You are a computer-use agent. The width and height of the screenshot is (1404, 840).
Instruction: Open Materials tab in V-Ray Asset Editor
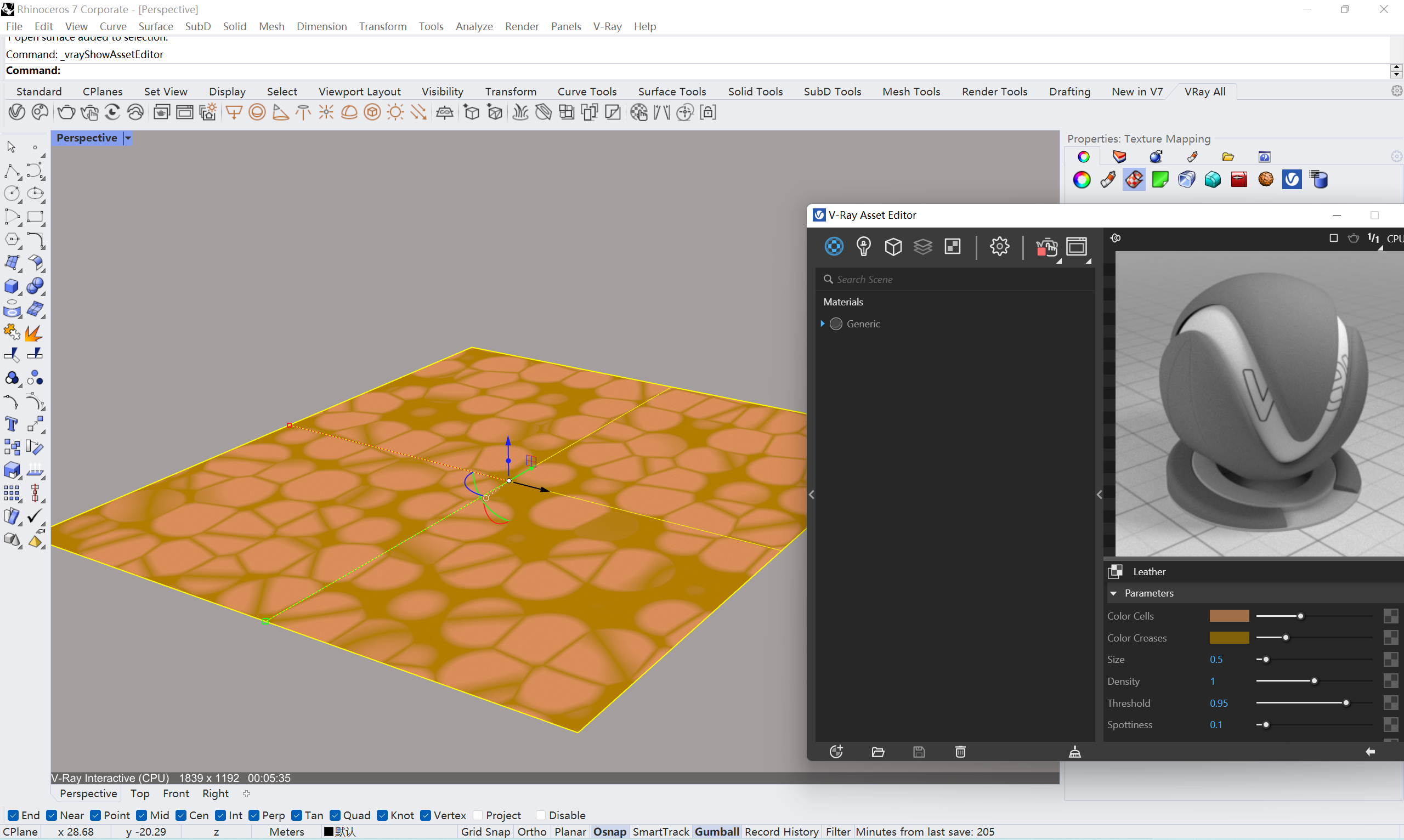pos(833,247)
